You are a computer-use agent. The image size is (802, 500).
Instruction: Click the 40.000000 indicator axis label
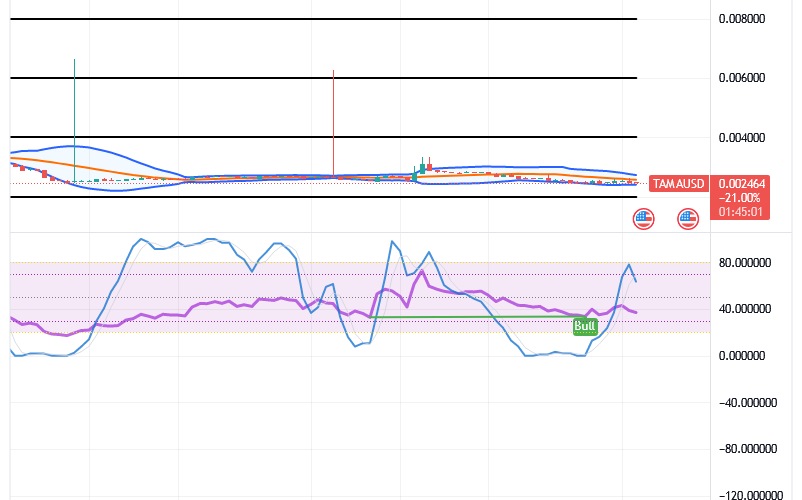(745, 309)
